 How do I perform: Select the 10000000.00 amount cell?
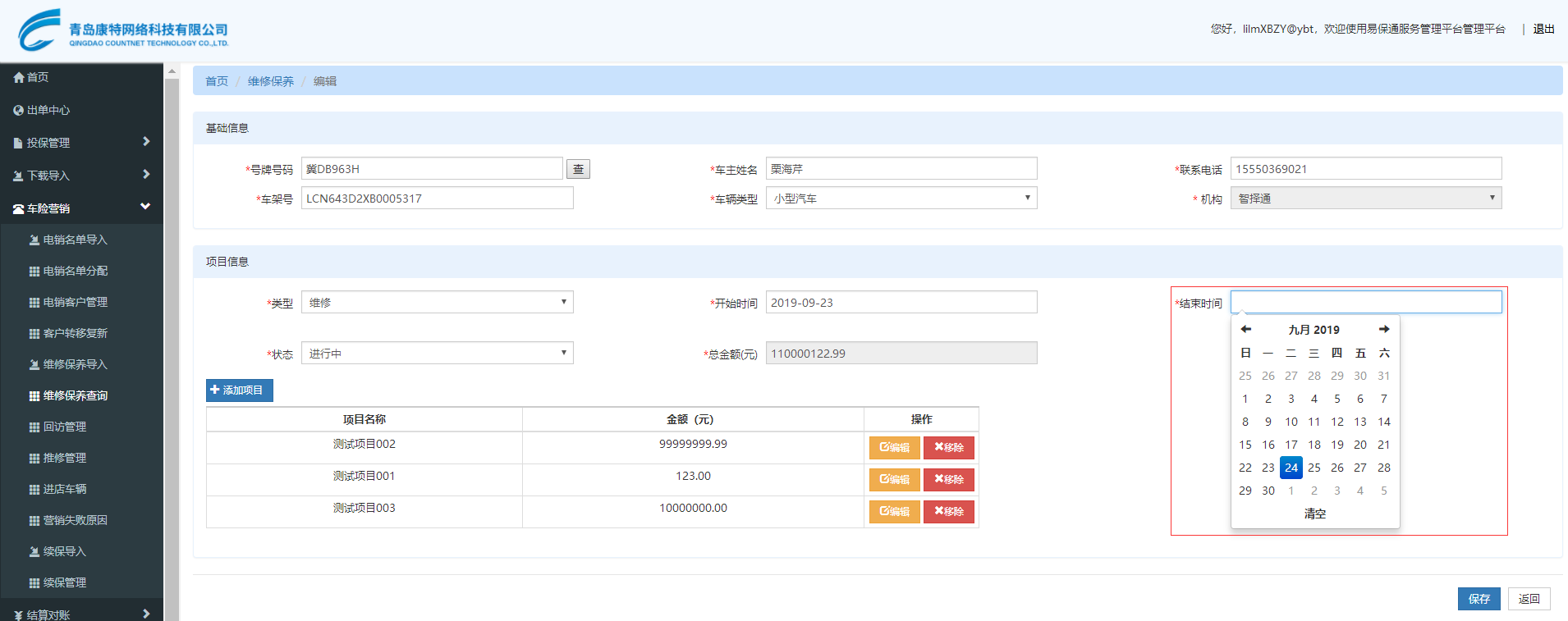tap(693, 512)
